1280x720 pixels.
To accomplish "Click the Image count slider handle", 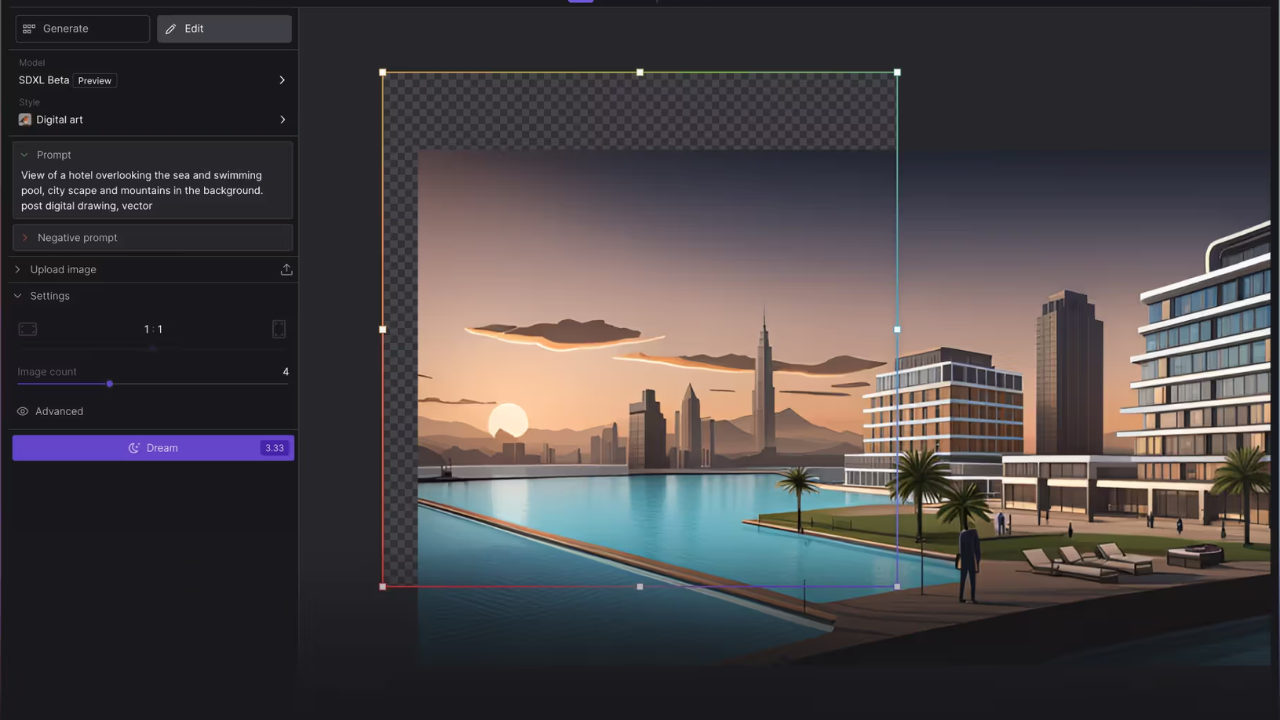I will tap(110, 384).
